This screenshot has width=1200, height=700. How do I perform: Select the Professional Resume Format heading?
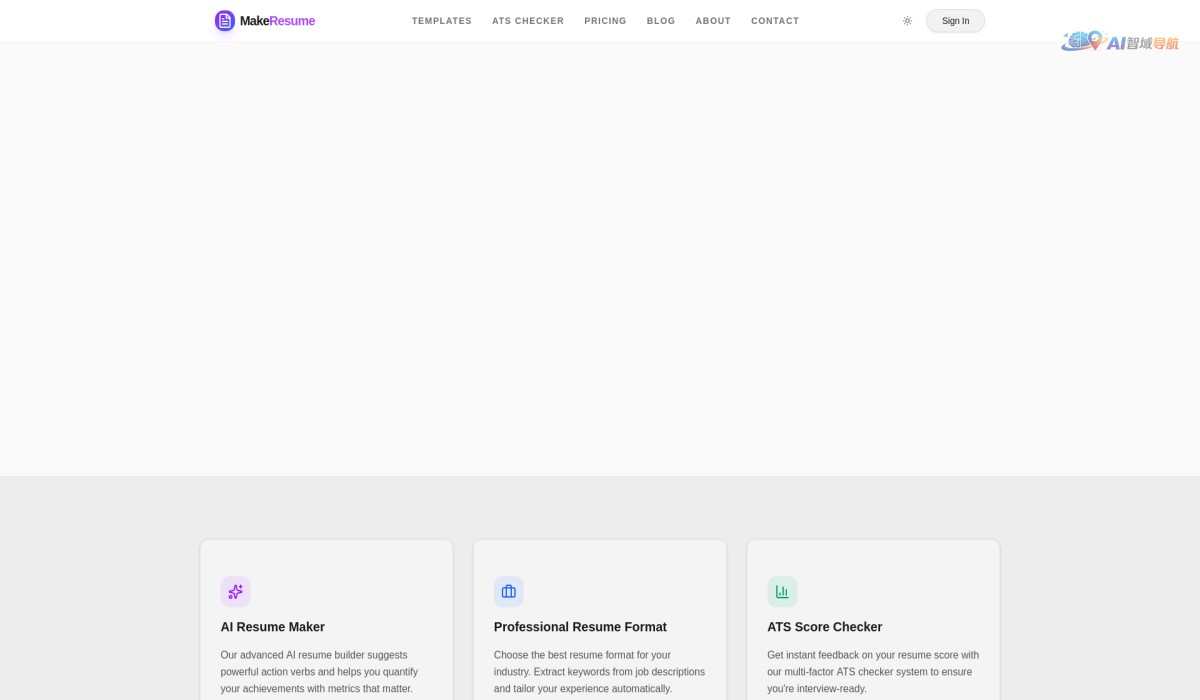pos(580,627)
